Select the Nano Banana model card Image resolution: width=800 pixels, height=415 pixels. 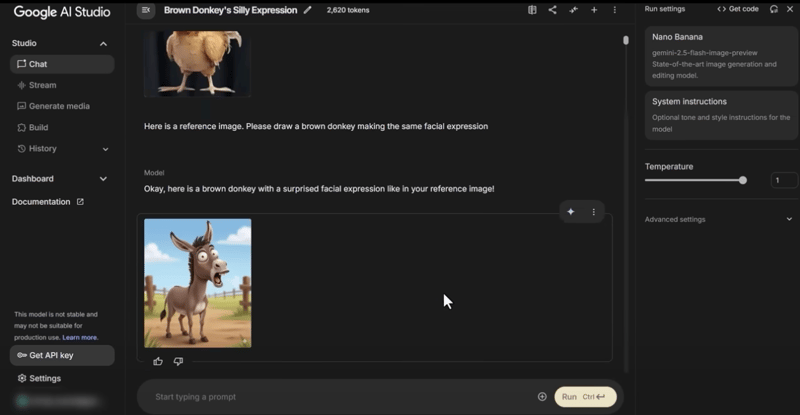[721, 56]
